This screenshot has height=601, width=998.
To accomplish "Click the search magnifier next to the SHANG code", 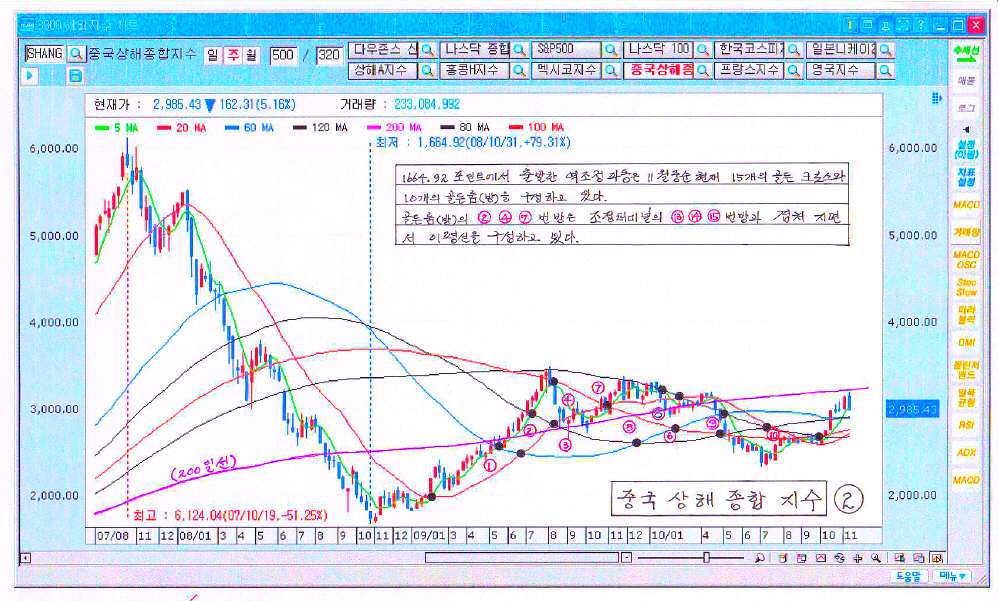I will tap(76, 52).
